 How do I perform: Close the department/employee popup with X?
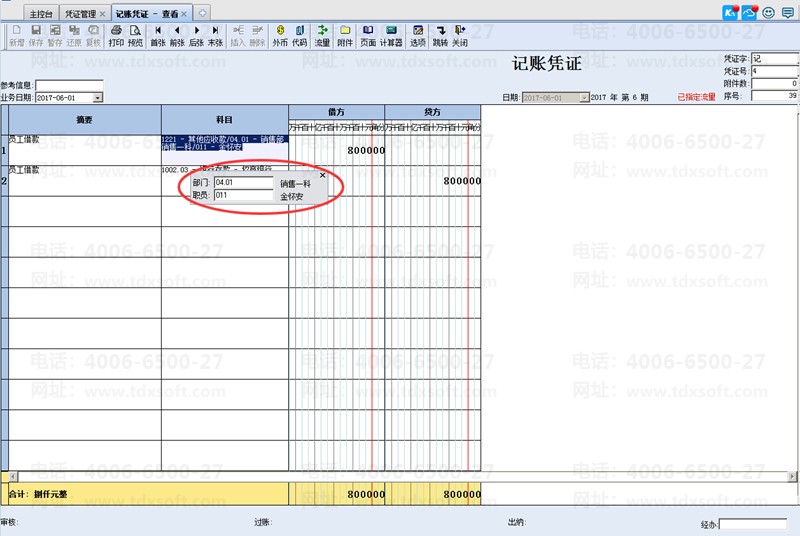(322, 175)
